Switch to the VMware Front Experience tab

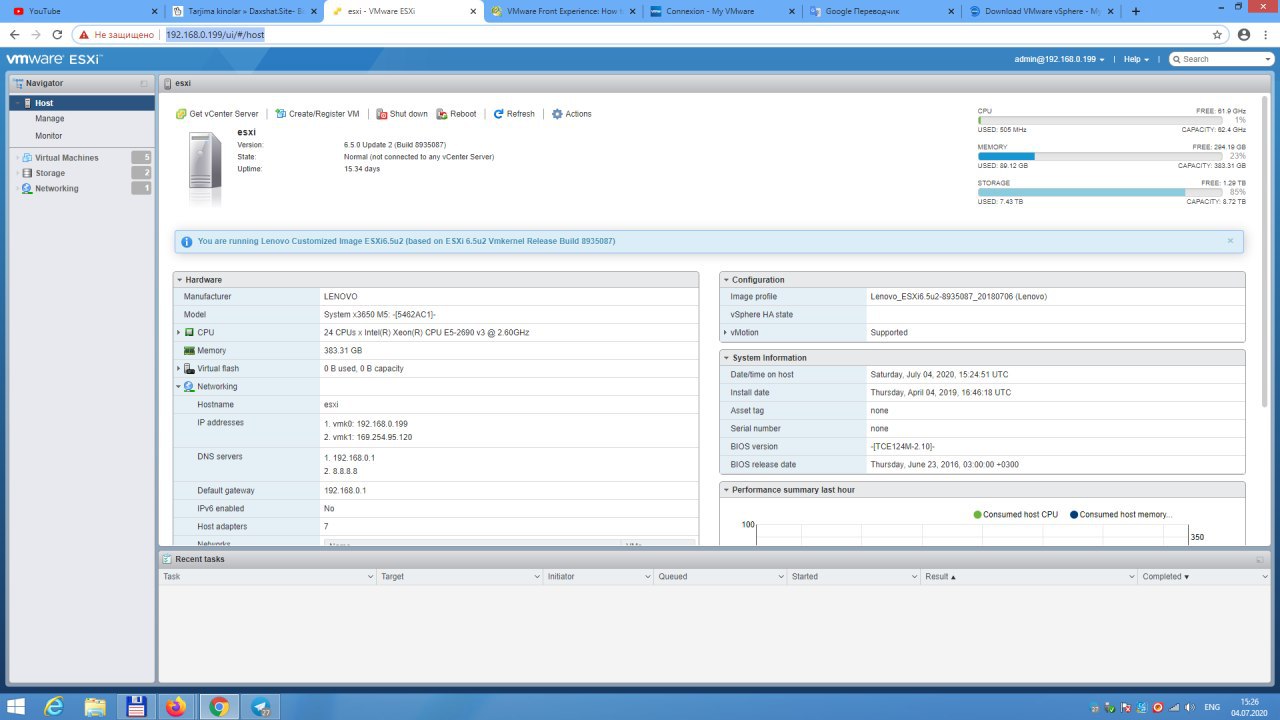[x=563, y=11]
